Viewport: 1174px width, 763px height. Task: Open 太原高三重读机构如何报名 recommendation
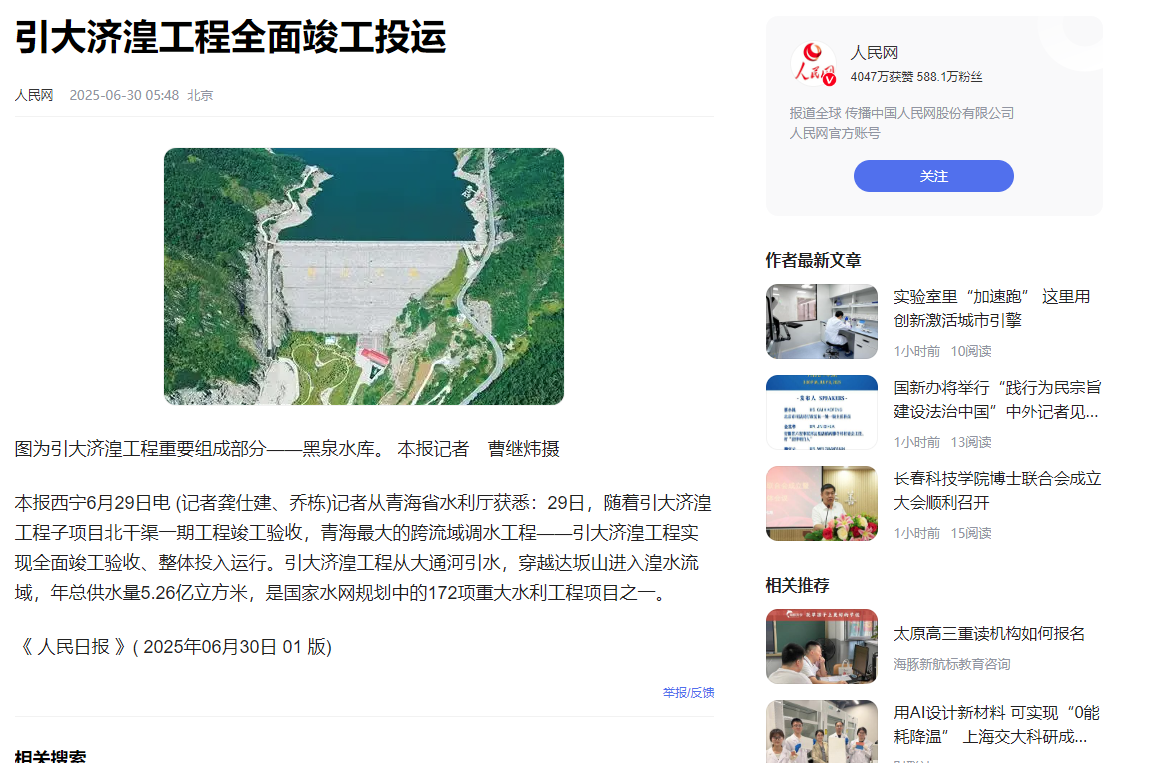coord(989,633)
